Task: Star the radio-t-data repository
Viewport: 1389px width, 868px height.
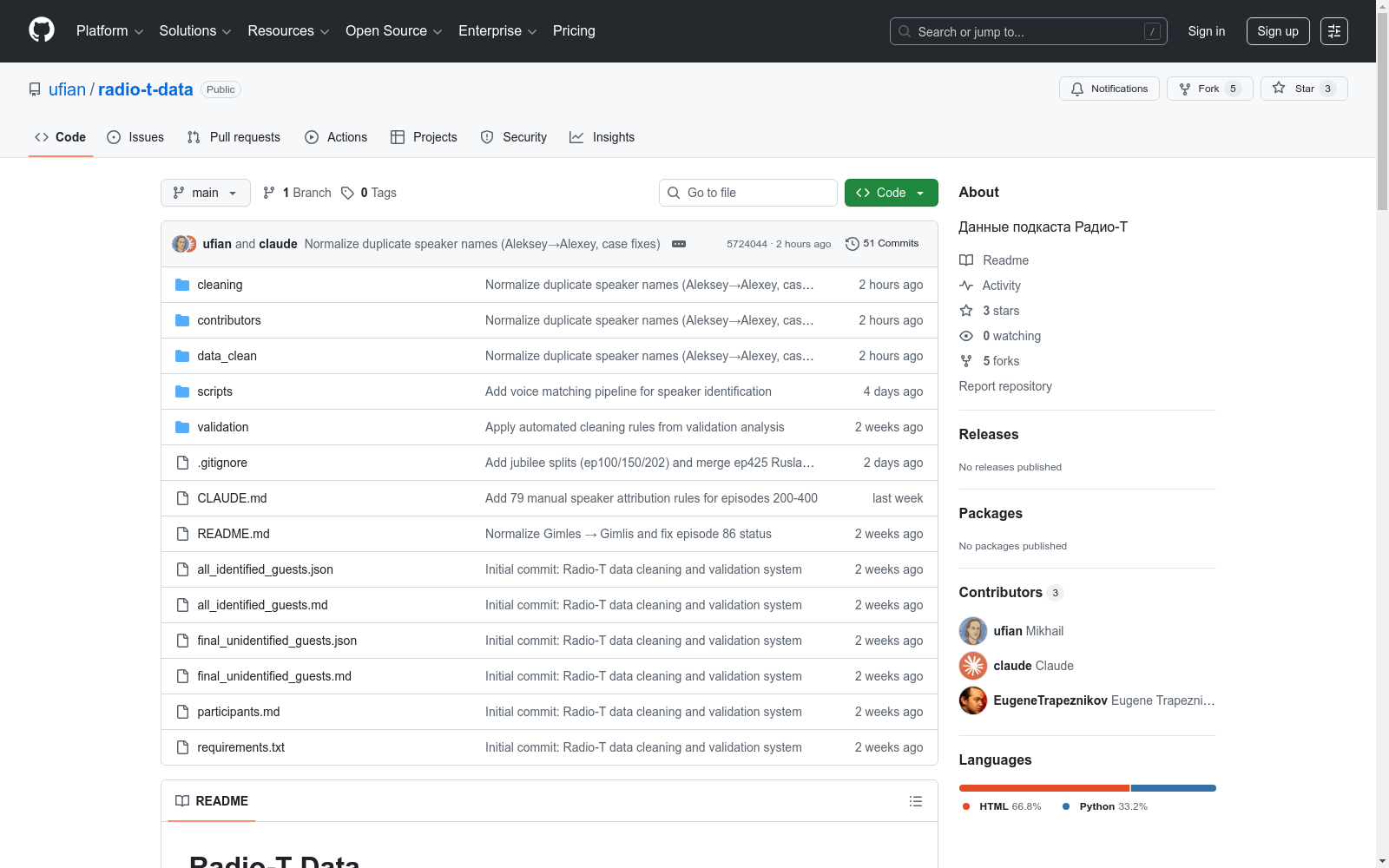Action: 1304,89
